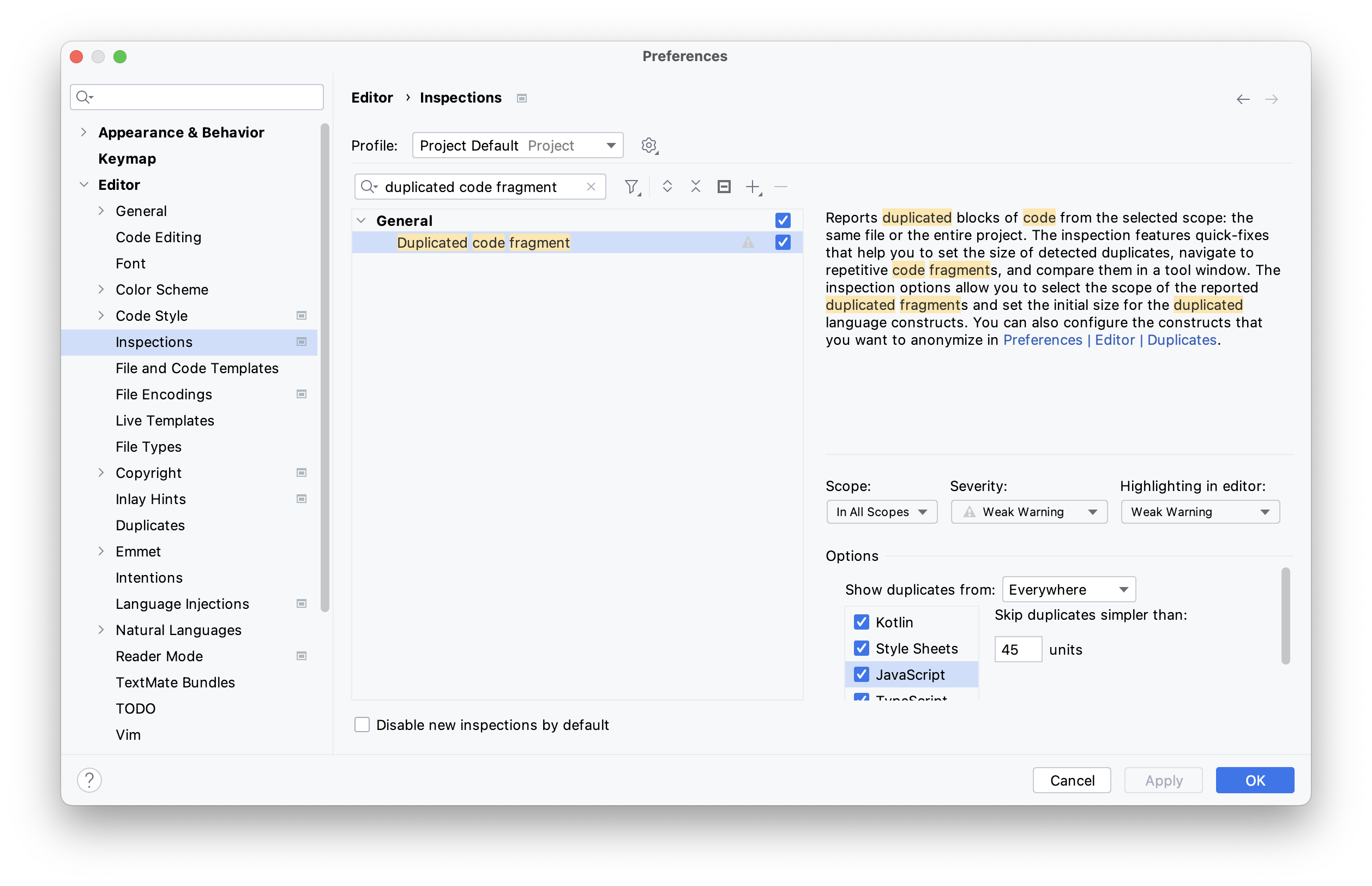Click the skip duplicates units field
1372x886 pixels.
(x=1017, y=649)
